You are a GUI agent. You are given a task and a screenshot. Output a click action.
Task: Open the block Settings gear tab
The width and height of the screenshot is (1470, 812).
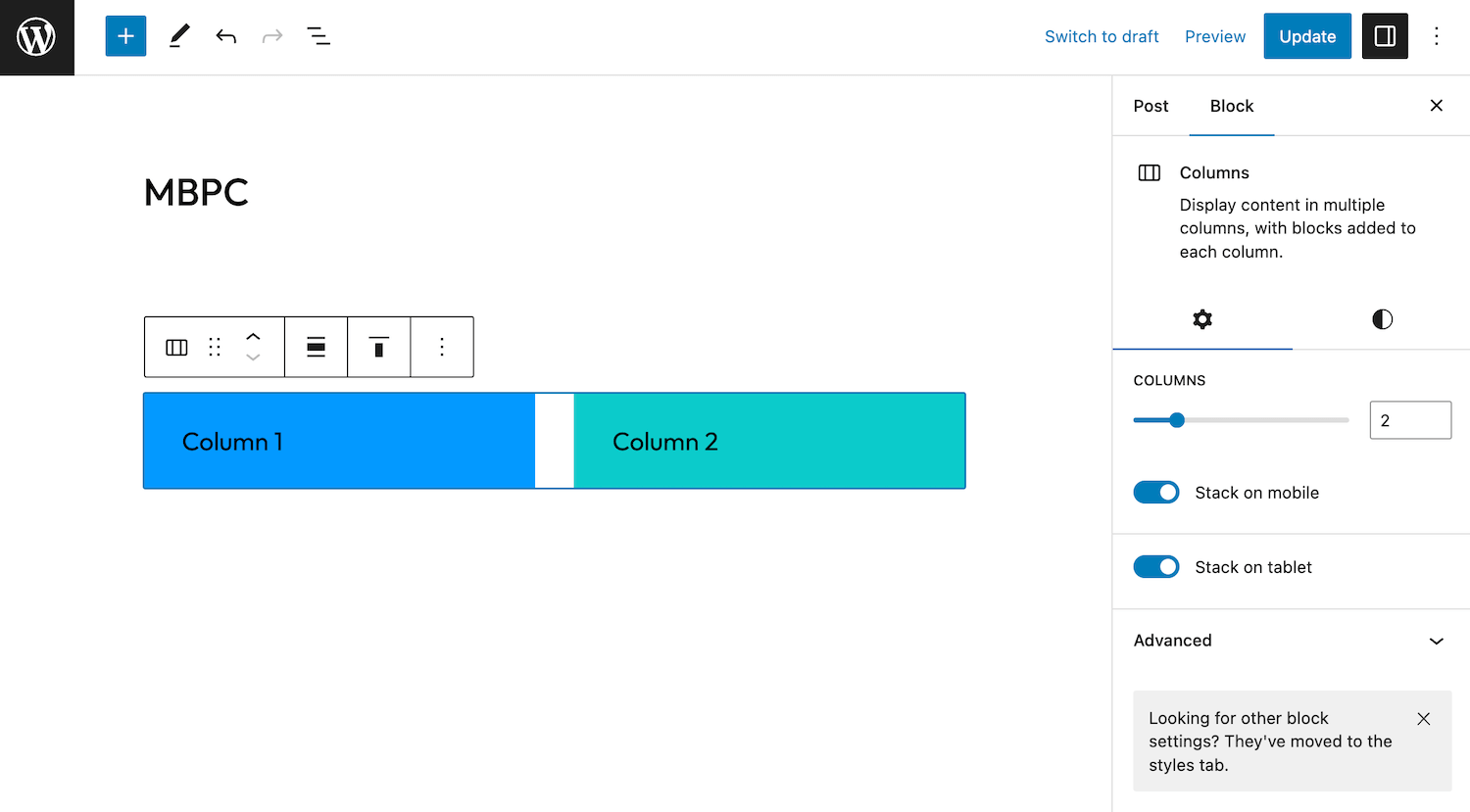click(x=1202, y=319)
